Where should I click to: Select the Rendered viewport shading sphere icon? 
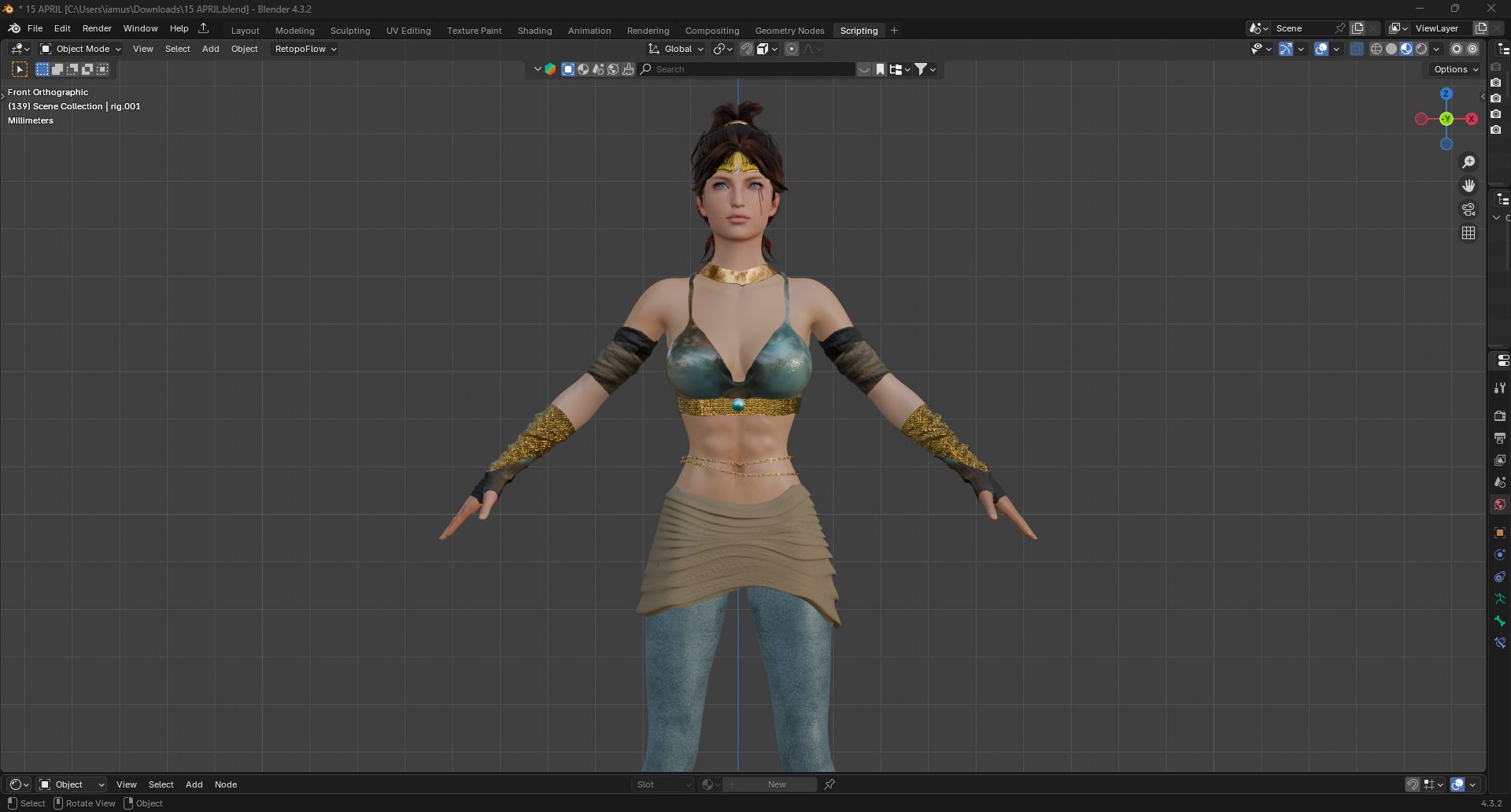tap(1421, 49)
